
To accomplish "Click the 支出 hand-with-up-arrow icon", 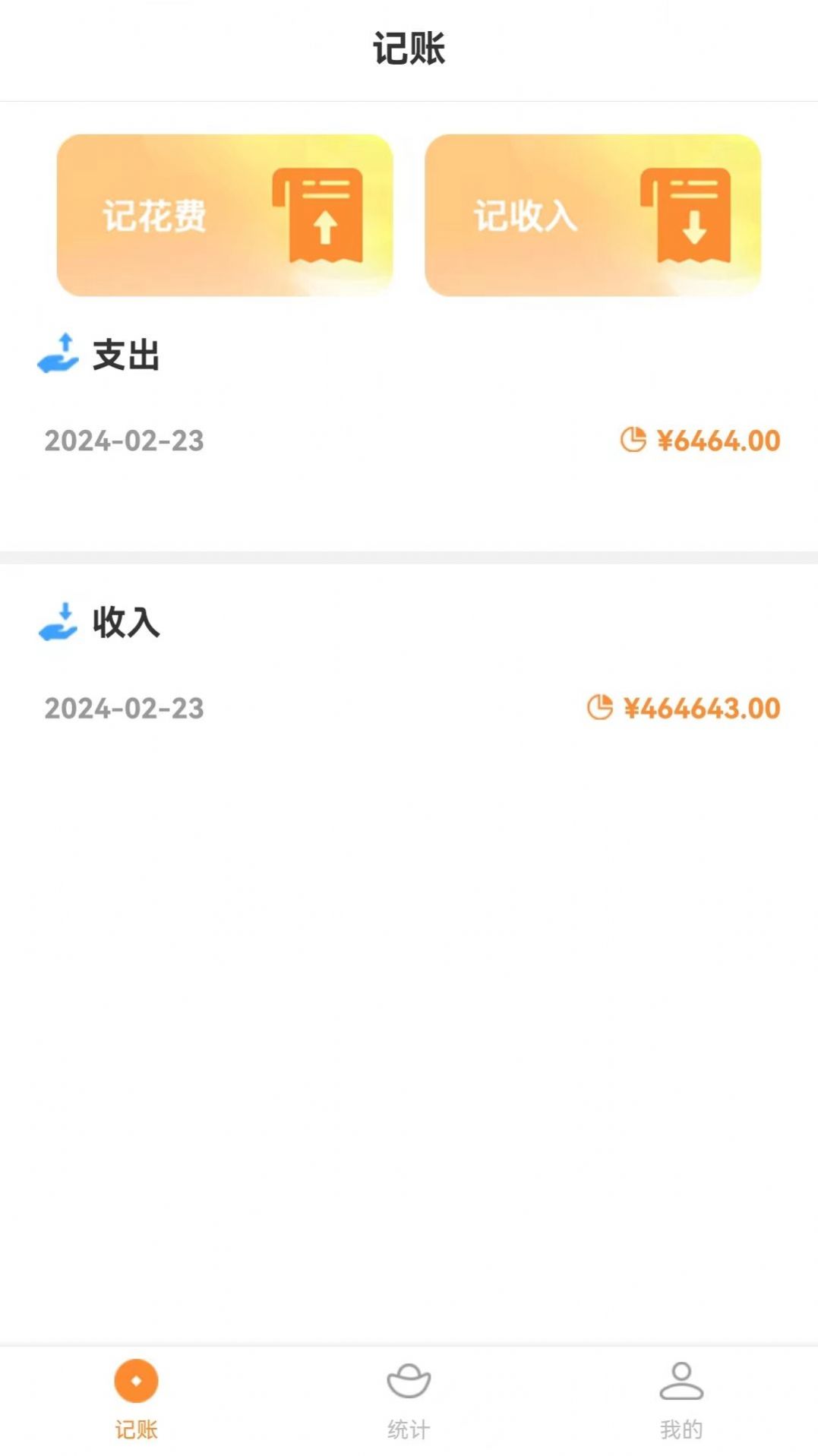I will (x=58, y=354).
